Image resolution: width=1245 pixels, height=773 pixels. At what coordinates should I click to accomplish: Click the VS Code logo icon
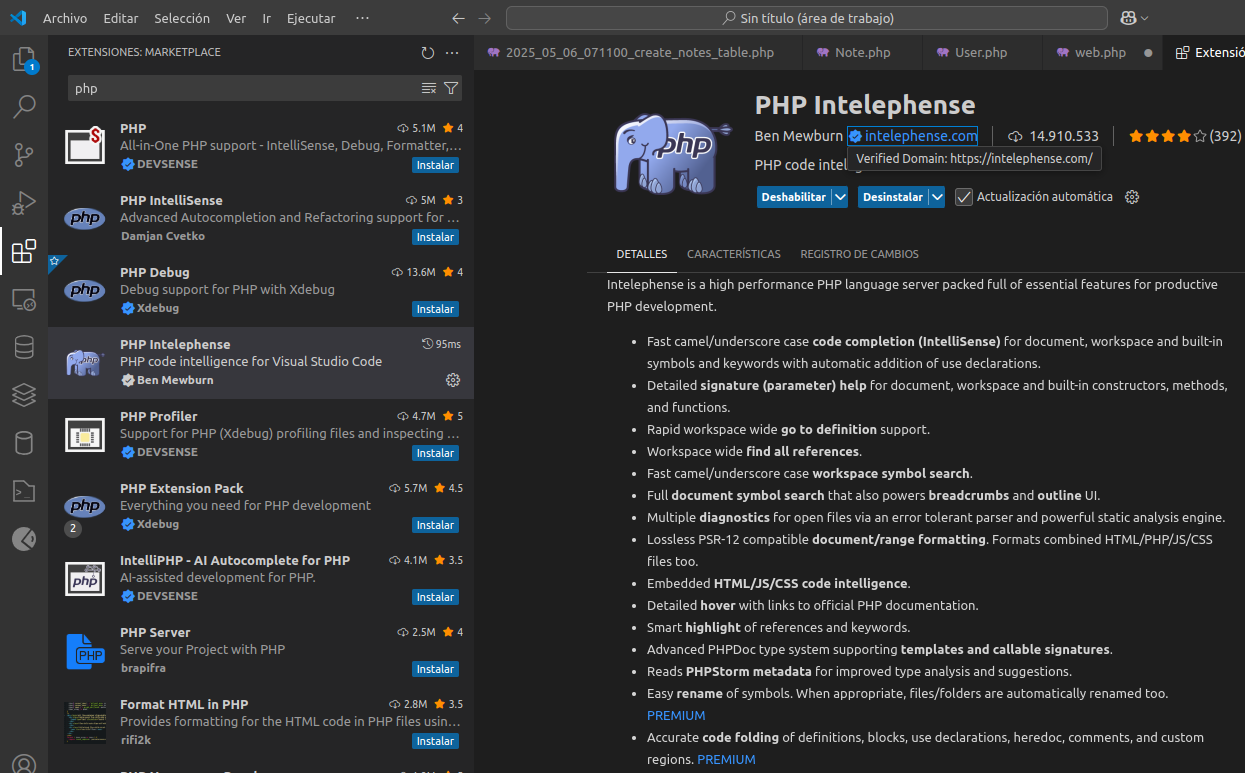17,18
